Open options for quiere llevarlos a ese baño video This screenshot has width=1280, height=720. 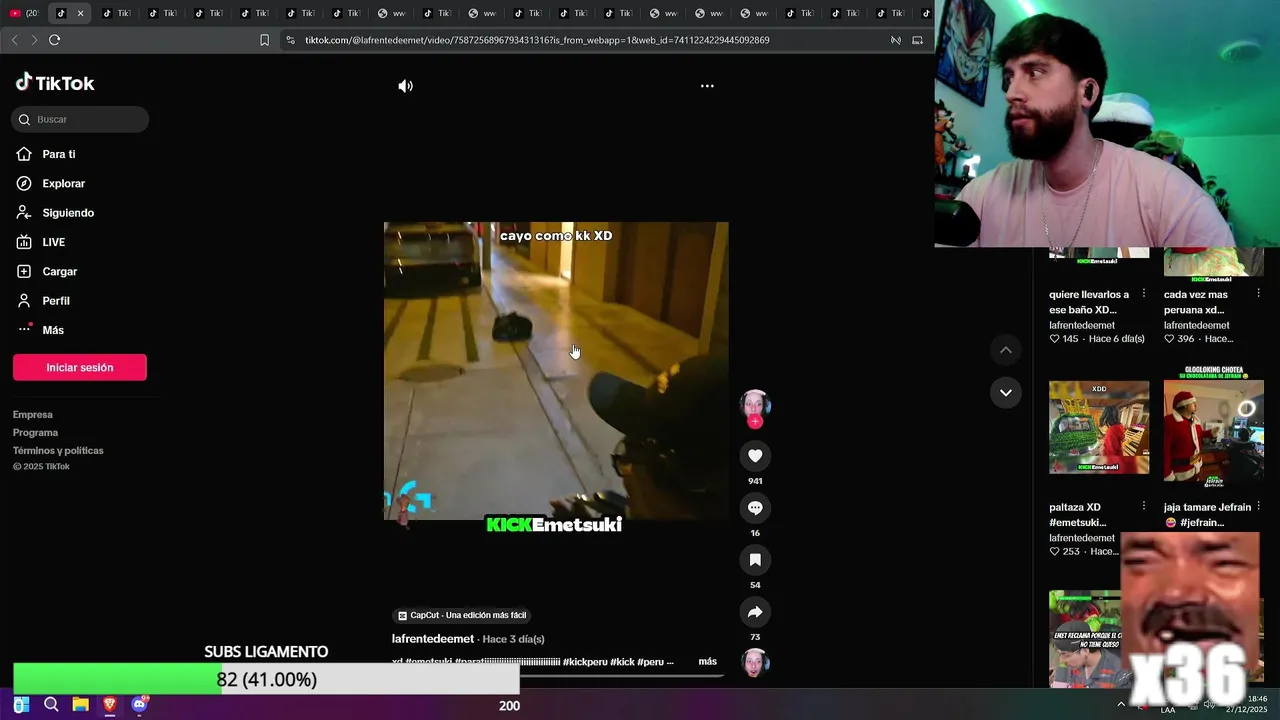[1144, 295]
